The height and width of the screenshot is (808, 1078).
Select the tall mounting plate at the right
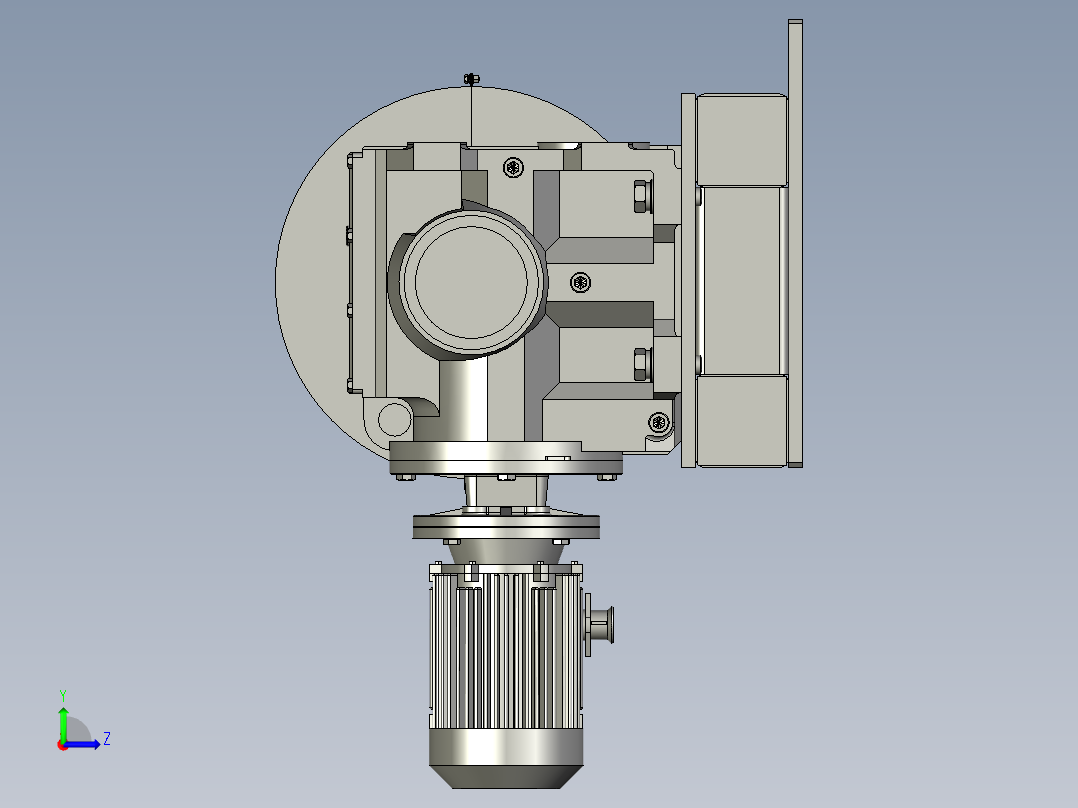click(x=795, y=243)
